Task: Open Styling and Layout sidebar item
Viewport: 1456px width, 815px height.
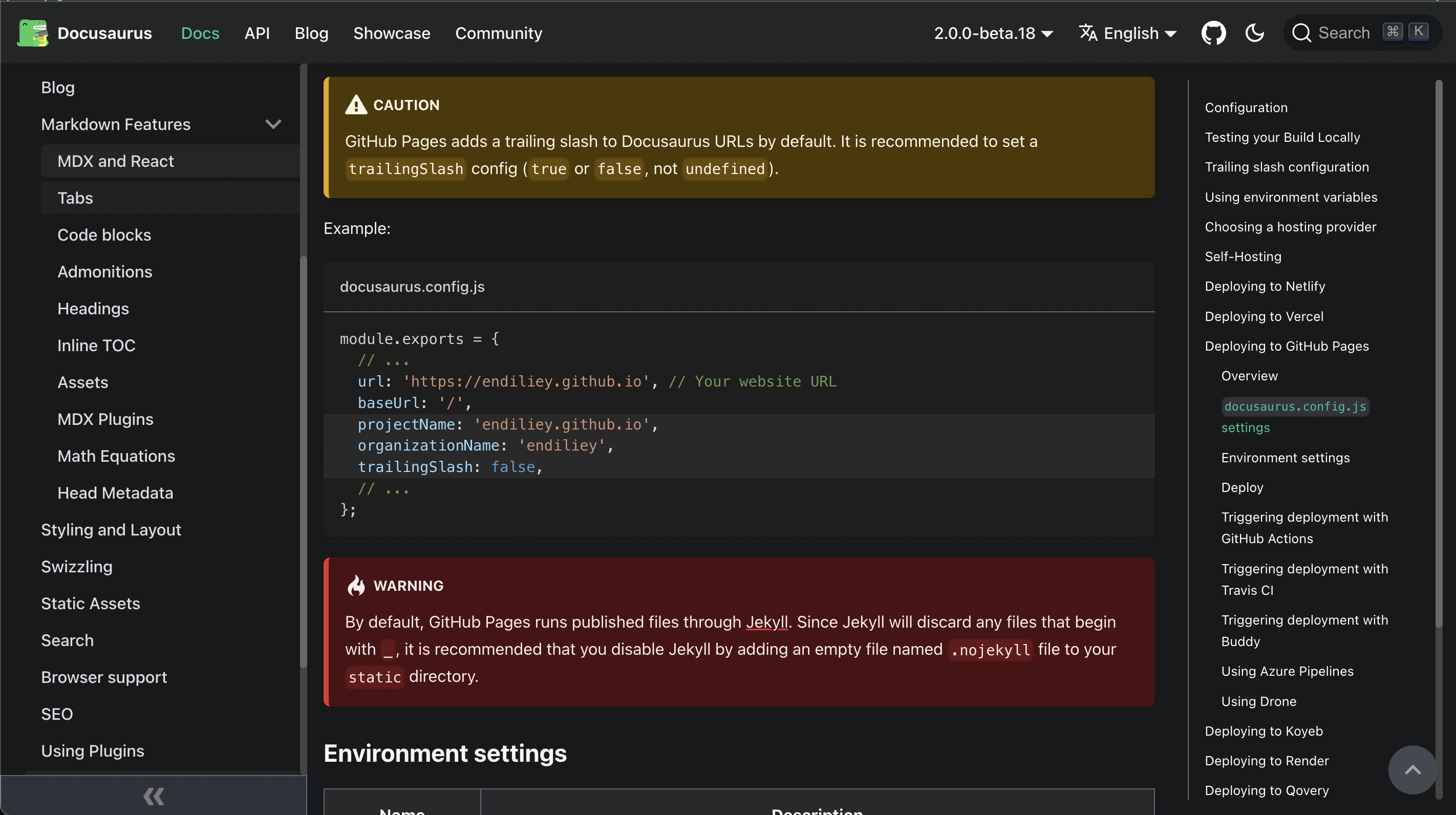Action: (x=162, y=529)
